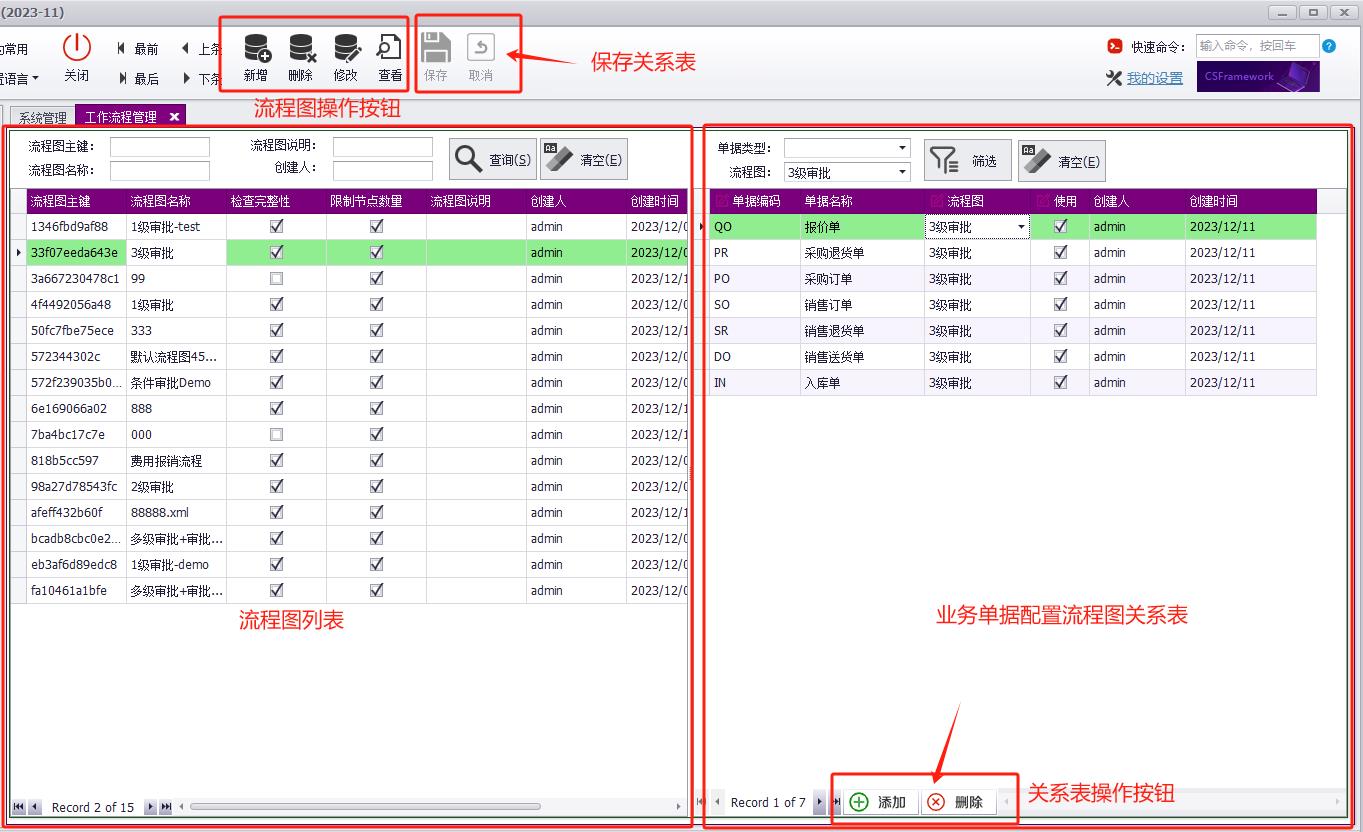
Task: Open the inline 流程图 combo in QO row
Action: coord(1019,226)
